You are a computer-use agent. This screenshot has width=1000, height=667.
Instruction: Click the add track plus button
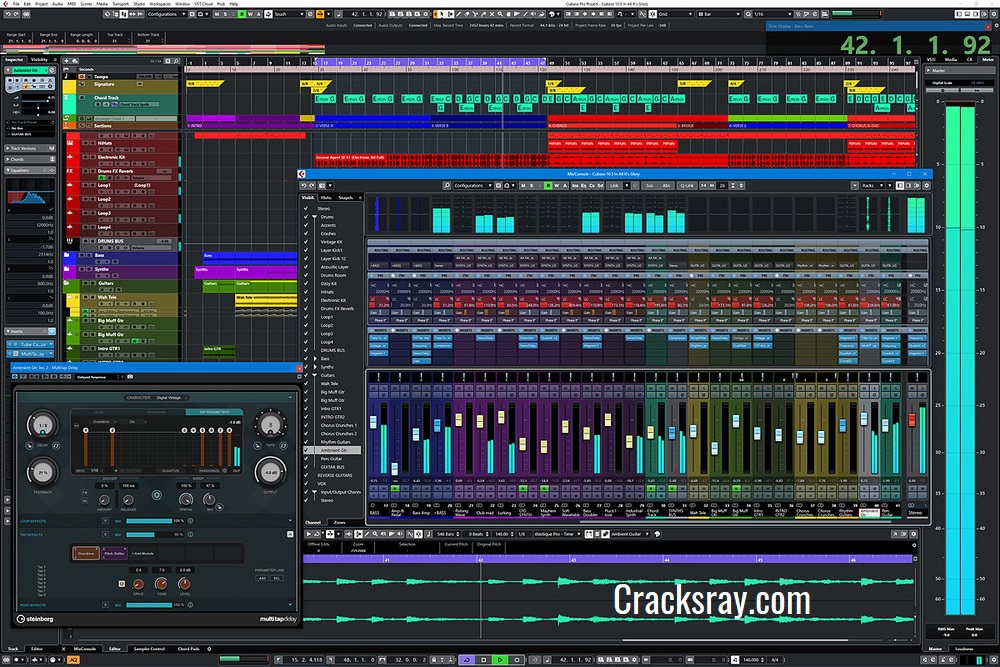click(66, 61)
